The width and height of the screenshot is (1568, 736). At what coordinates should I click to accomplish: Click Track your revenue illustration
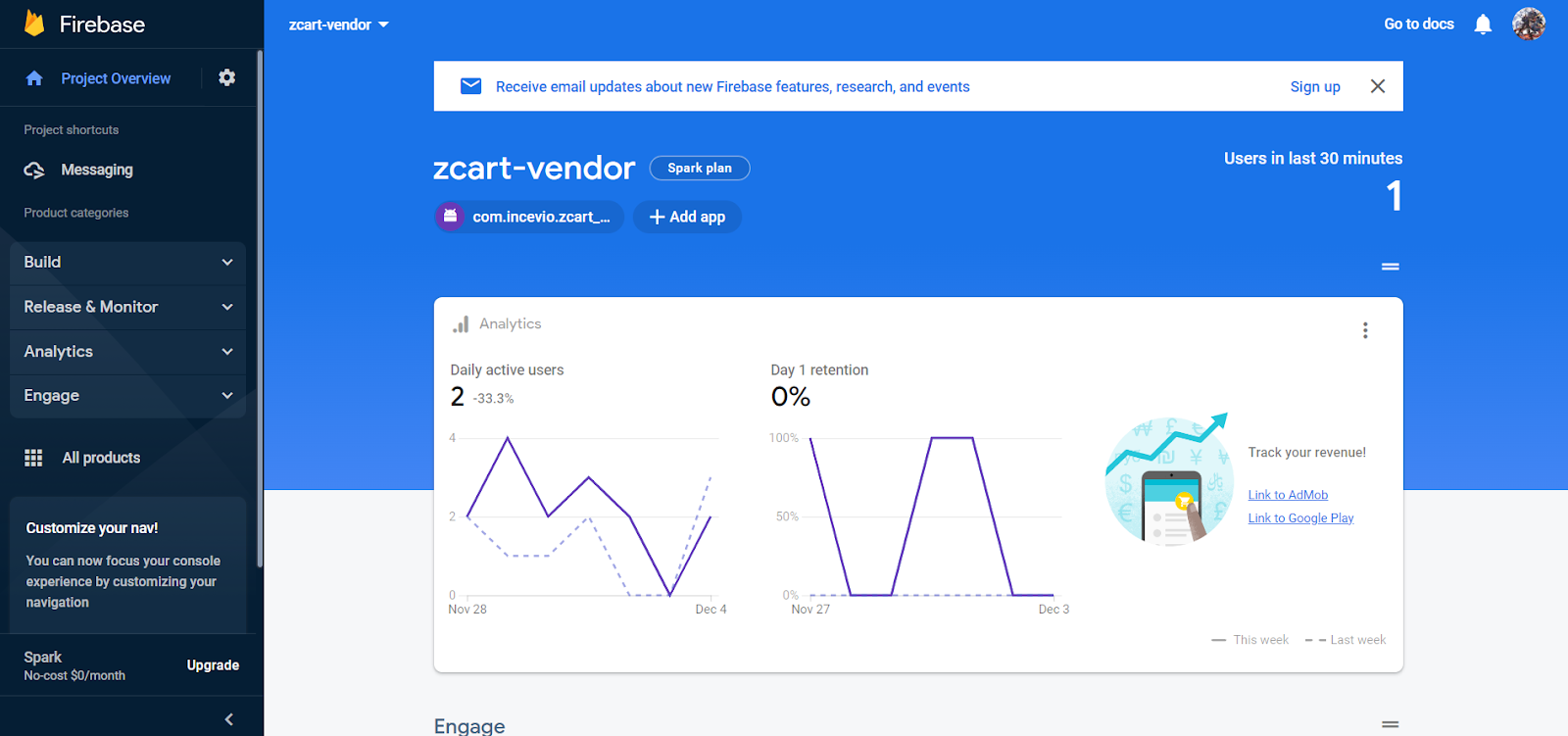(1166, 479)
